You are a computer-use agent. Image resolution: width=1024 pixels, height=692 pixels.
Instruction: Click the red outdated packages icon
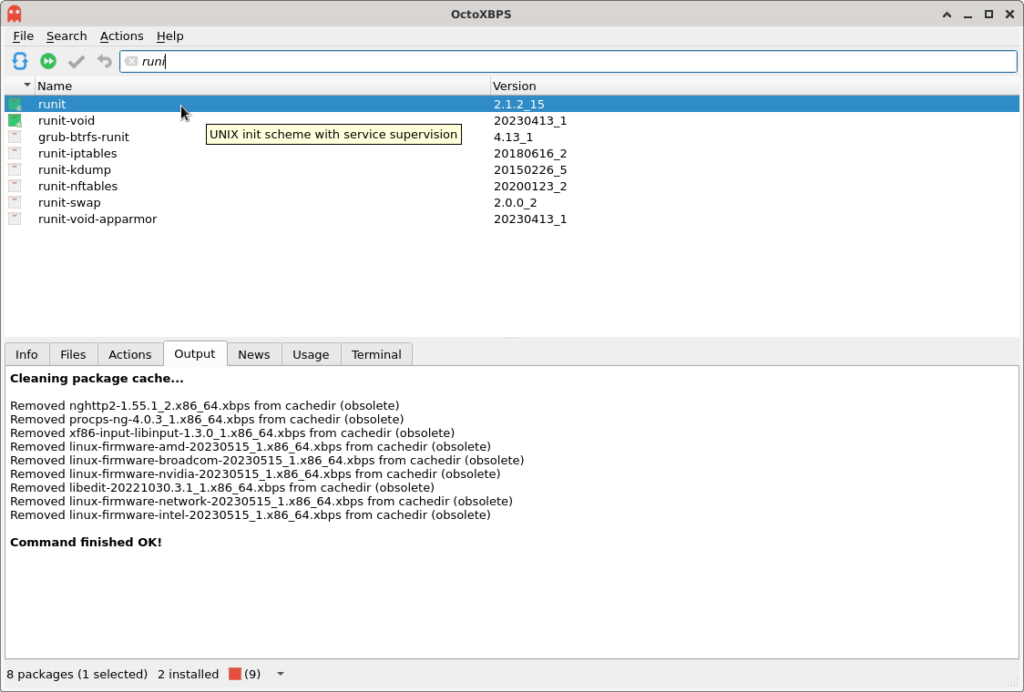pos(236,674)
